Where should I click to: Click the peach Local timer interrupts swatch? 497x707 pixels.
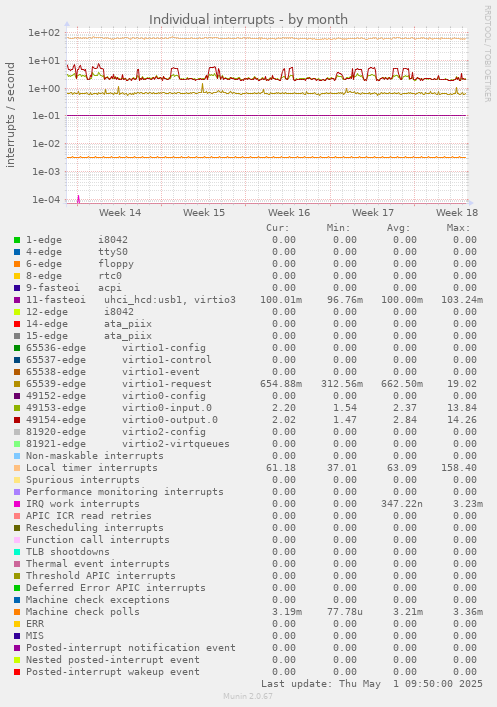[17, 468]
